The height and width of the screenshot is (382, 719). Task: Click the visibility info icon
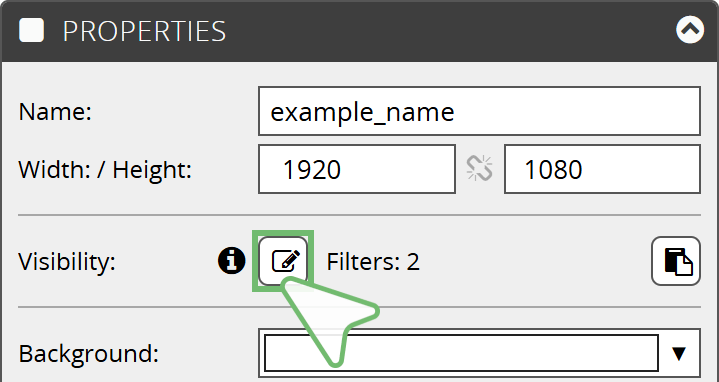click(232, 261)
